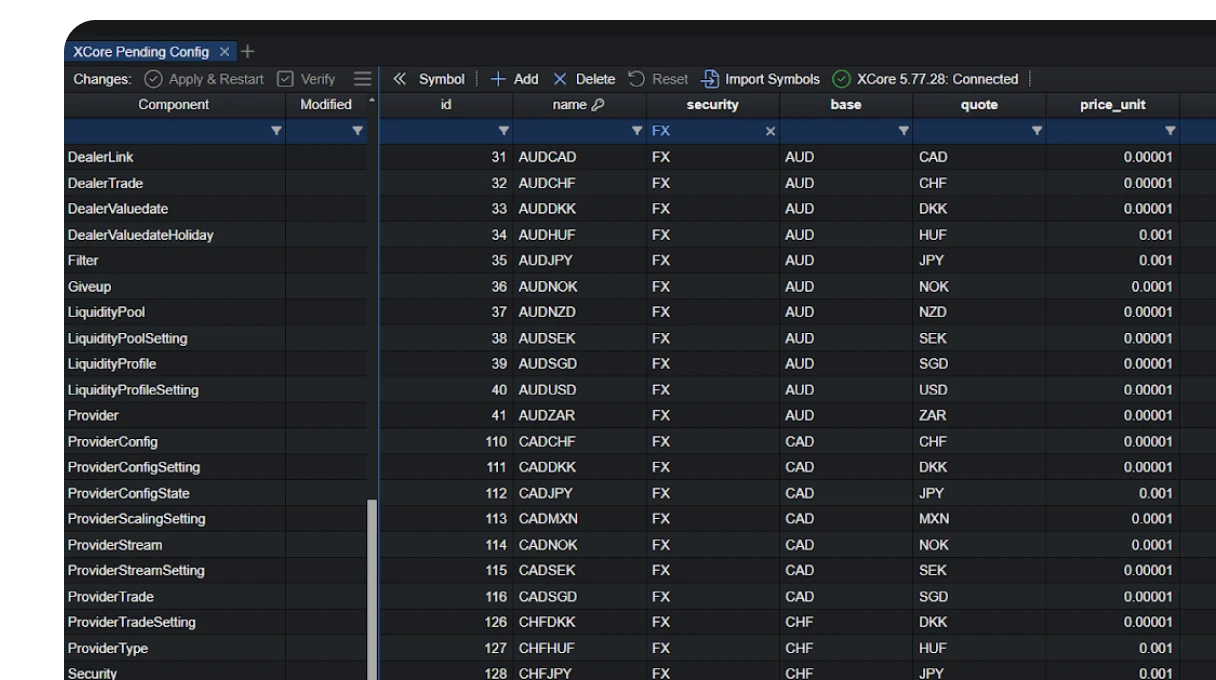Sort by the security column header
The image size is (1216, 680).
[x=712, y=105]
